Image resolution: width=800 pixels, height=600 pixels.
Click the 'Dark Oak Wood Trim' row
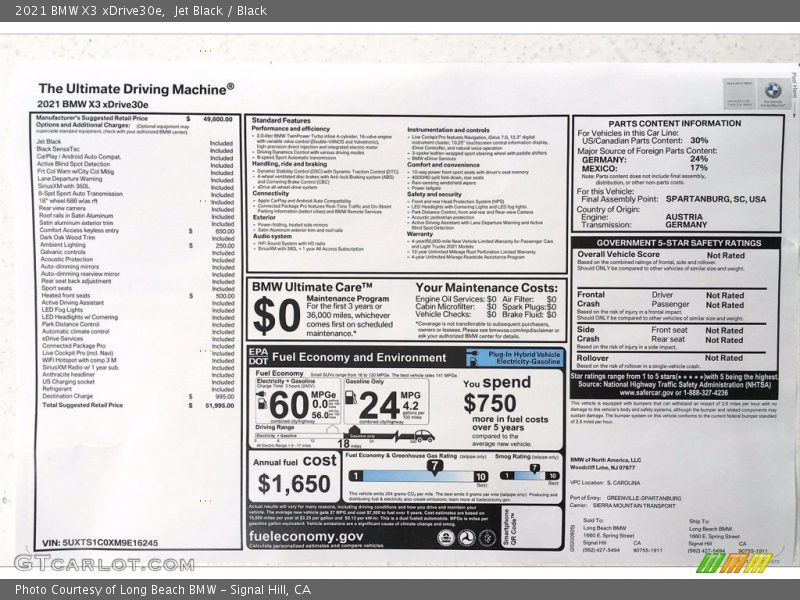tap(137, 238)
